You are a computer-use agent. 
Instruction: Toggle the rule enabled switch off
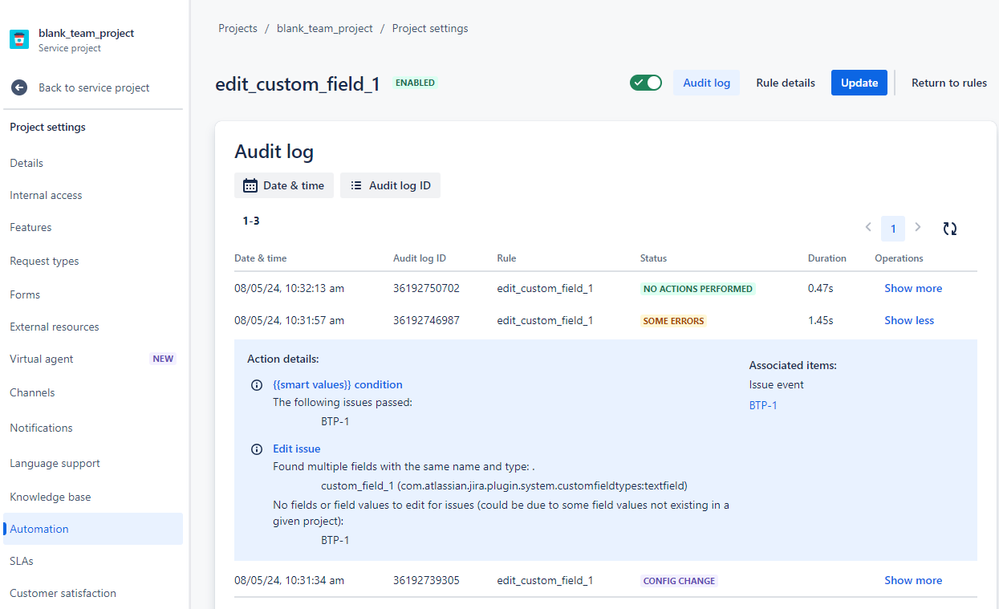(x=646, y=83)
